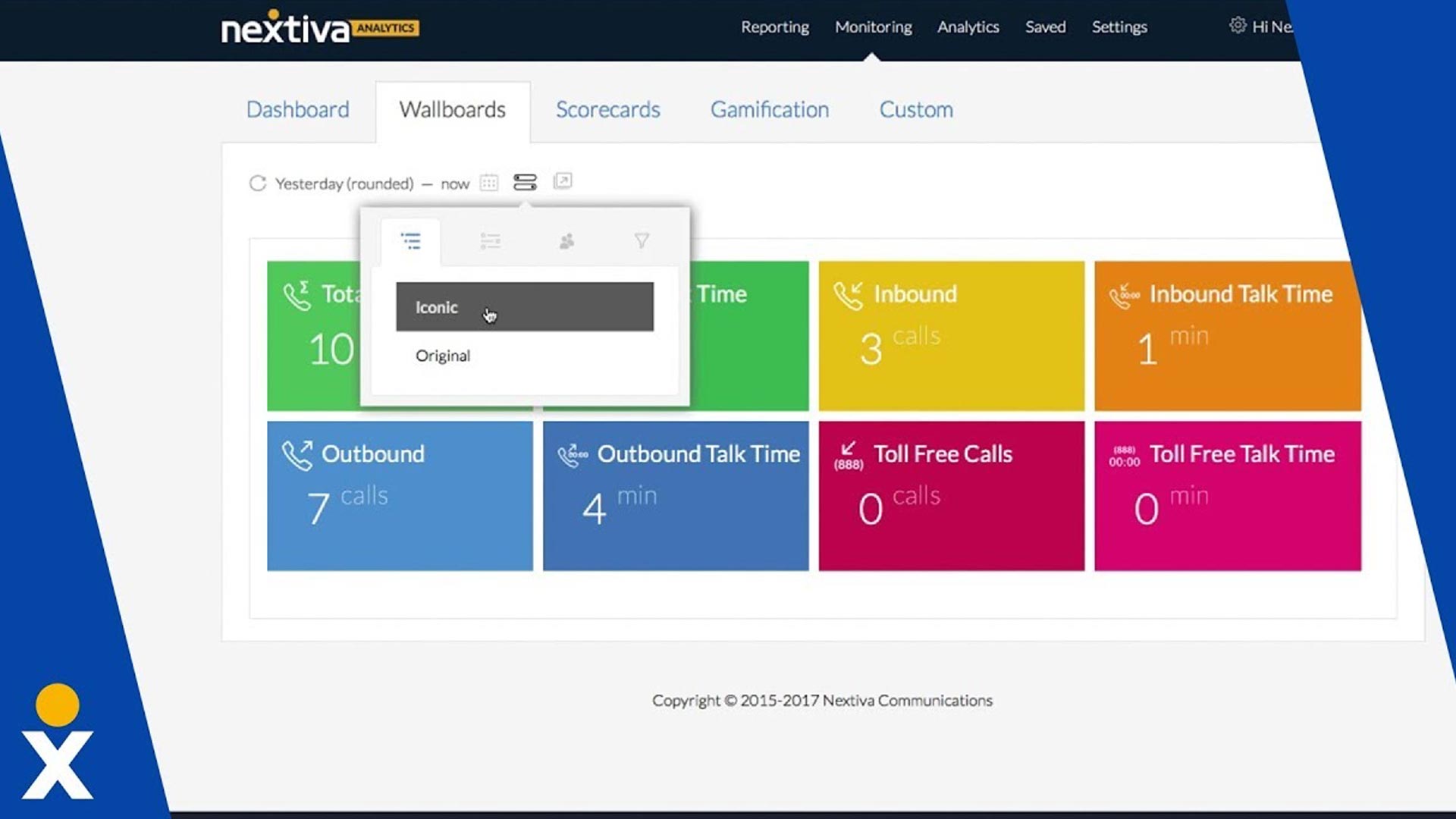The image size is (1456, 819).
Task: Click the refresh icon beside Yesterday (rounded)
Action: click(258, 184)
